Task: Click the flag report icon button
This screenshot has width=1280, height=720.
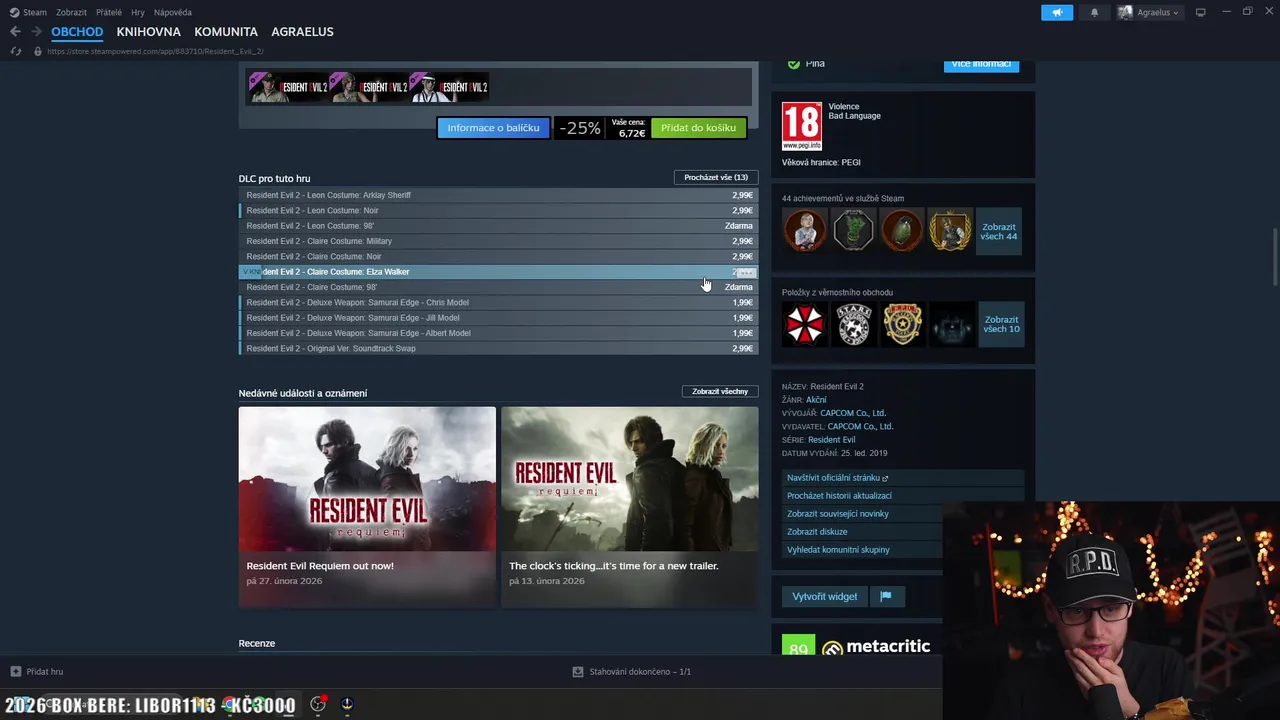Action: coord(886,596)
